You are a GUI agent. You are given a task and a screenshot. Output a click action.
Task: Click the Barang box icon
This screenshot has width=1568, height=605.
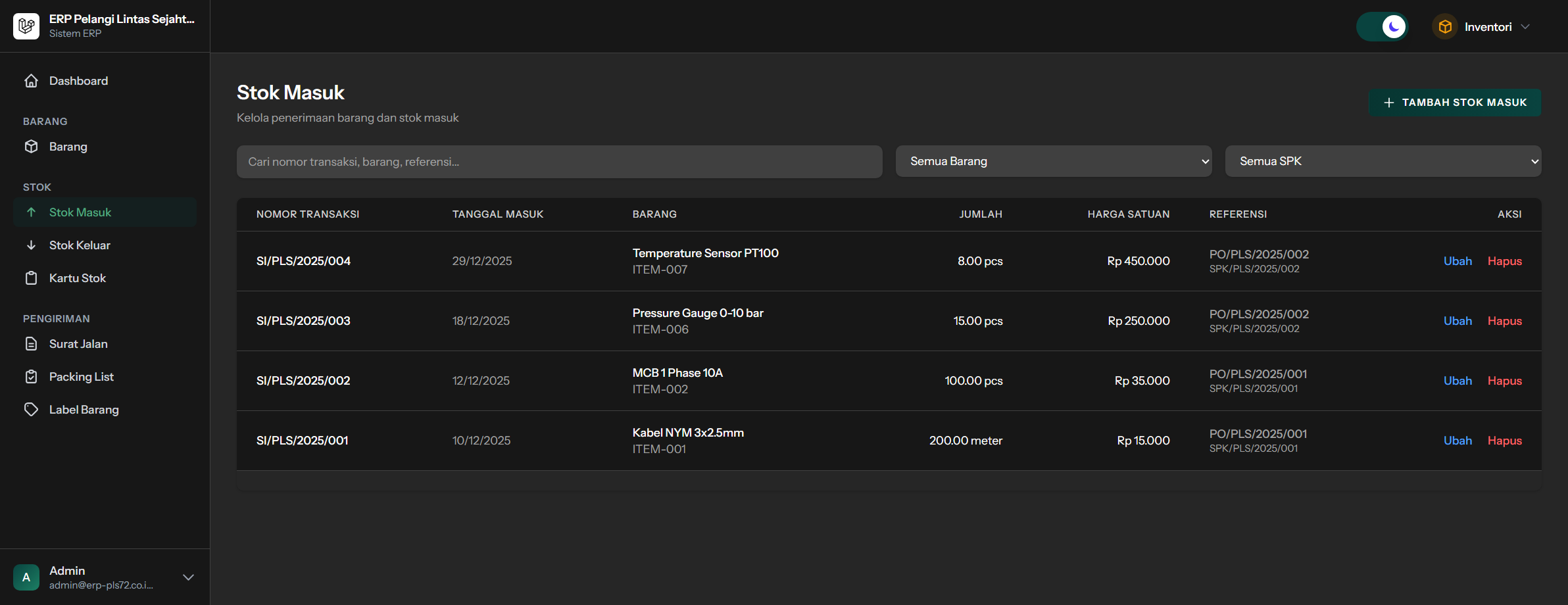click(x=31, y=147)
